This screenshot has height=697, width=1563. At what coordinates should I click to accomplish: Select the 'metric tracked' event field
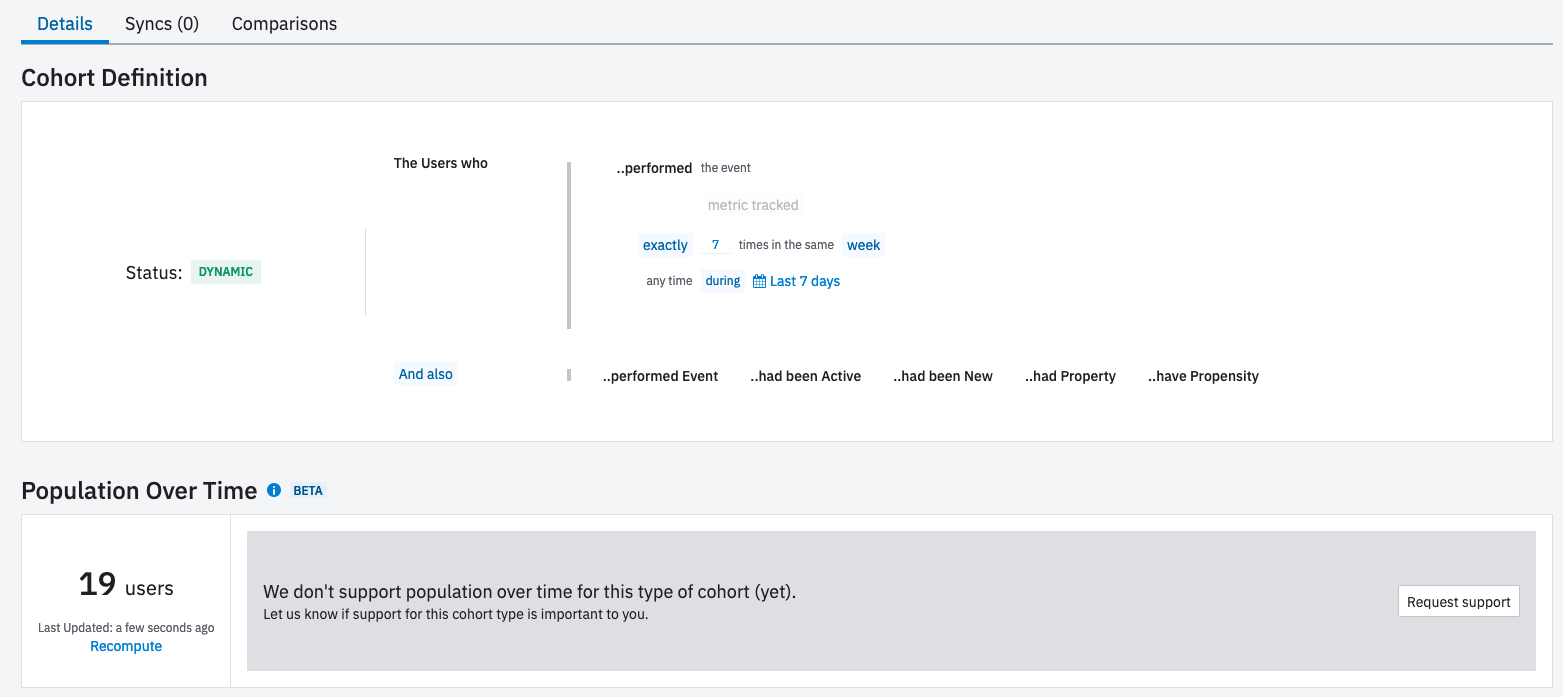tap(753, 205)
